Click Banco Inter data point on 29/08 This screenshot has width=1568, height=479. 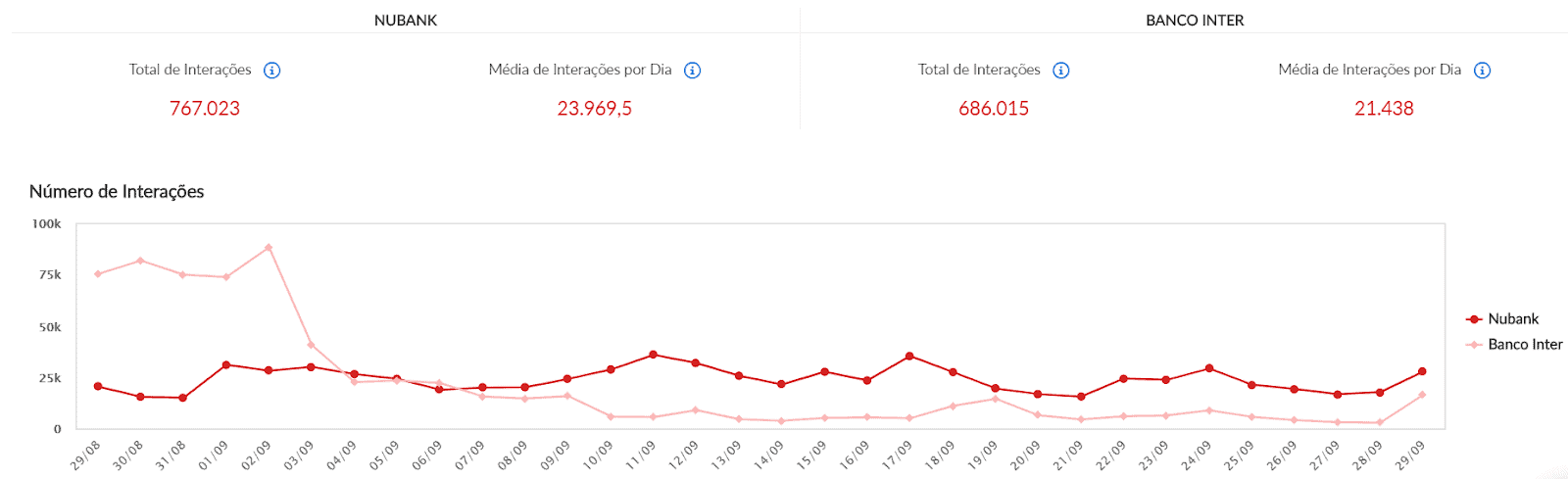click(x=98, y=274)
